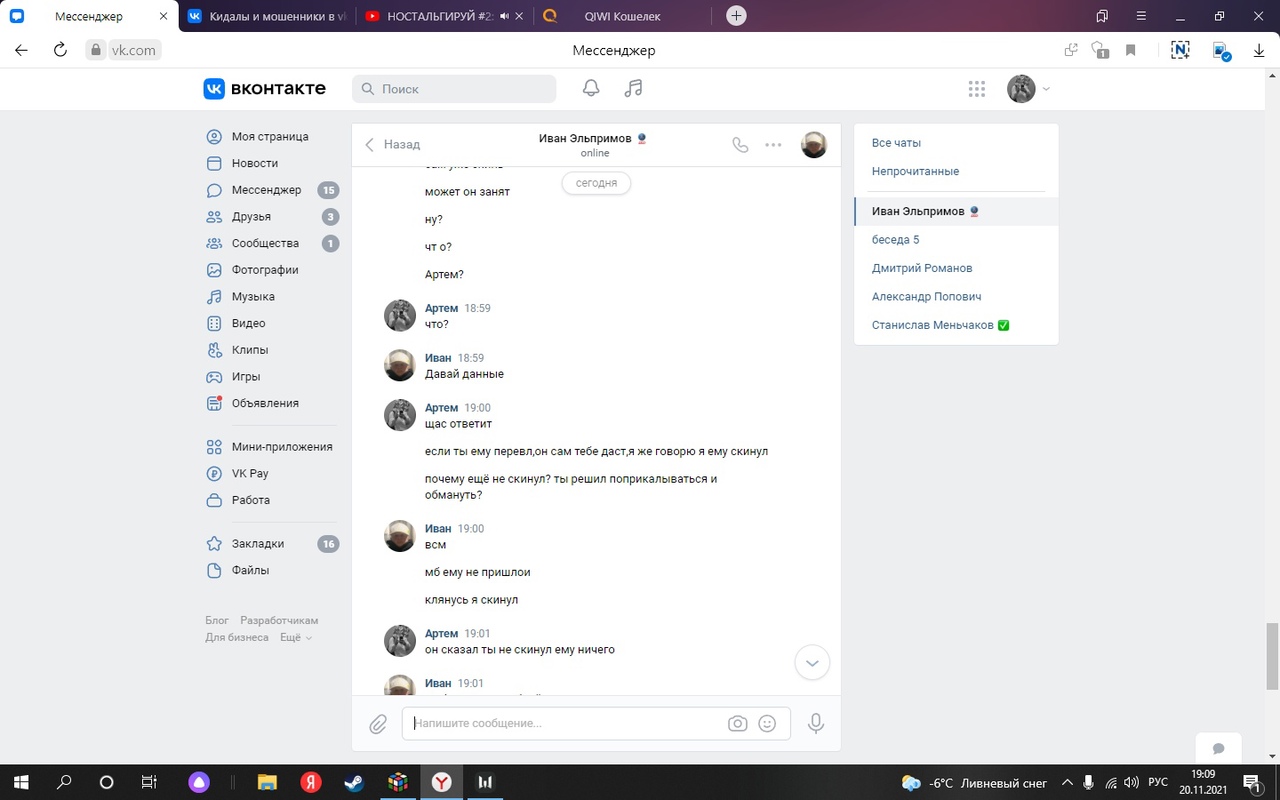1280x800 pixels.
Task: Click the notifications bell icon
Action: click(x=591, y=89)
